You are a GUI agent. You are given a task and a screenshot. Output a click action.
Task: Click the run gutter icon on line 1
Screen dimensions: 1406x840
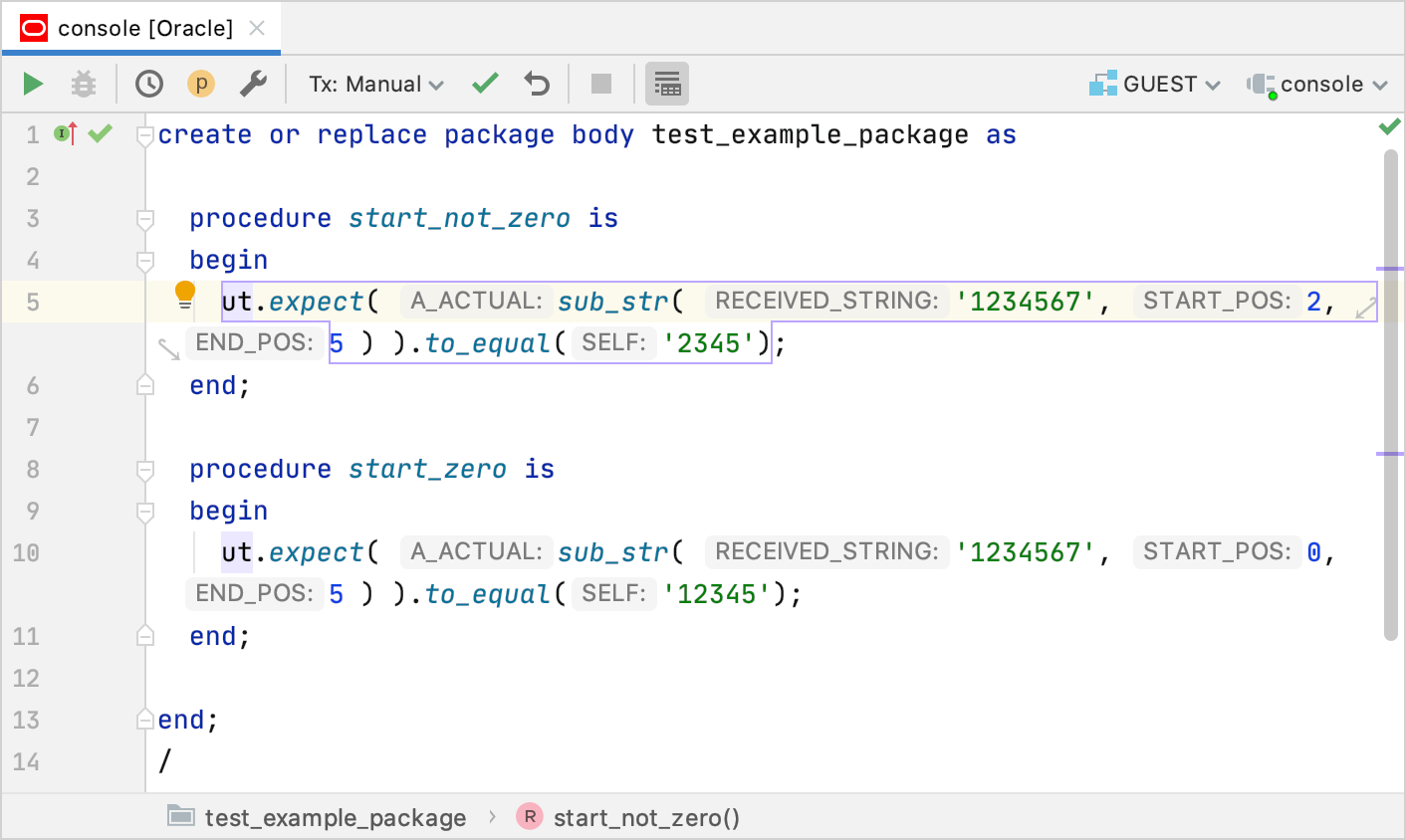pyautogui.click(x=64, y=133)
